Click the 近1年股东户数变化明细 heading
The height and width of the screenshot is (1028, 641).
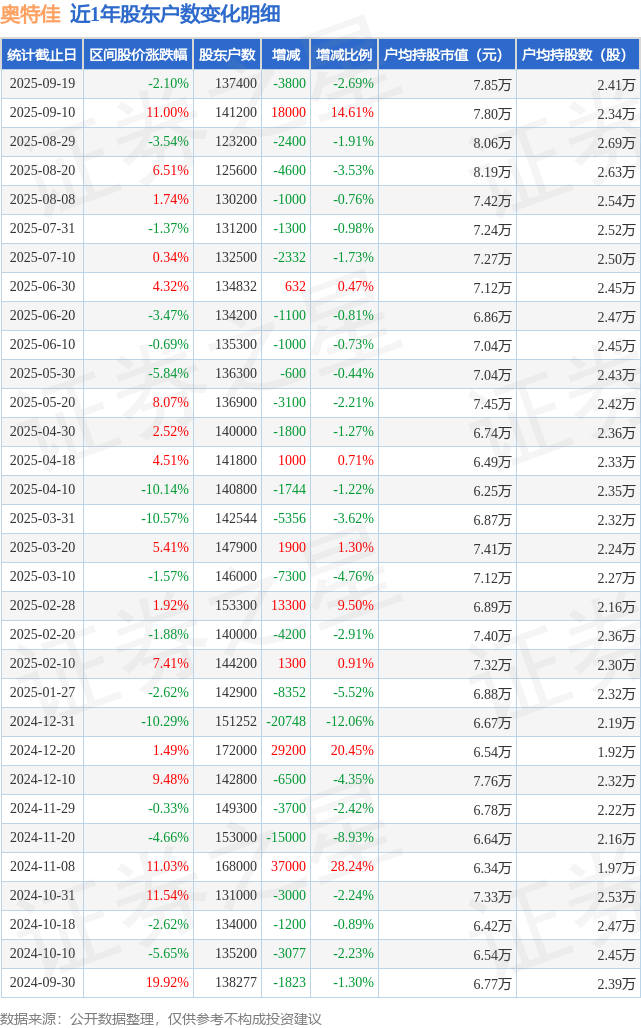point(175,14)
